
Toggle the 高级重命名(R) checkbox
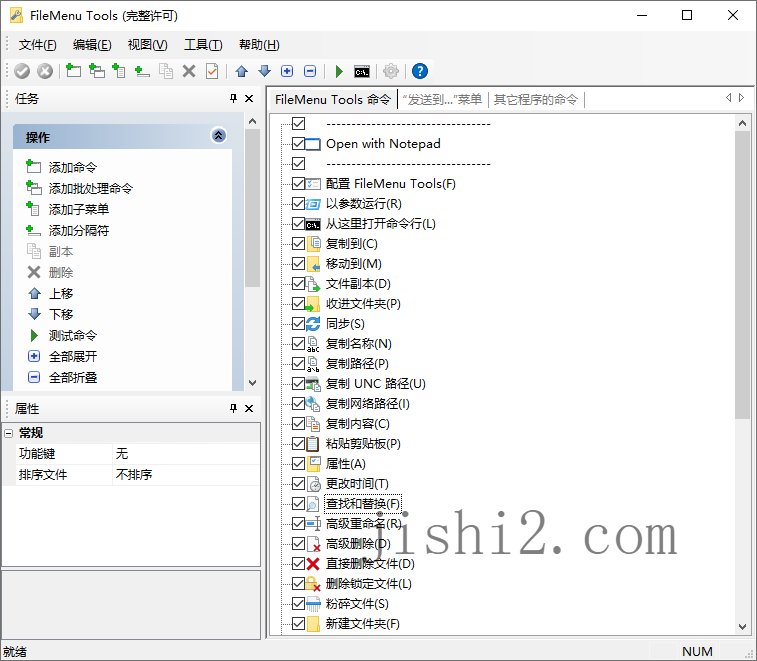point(298,523)
